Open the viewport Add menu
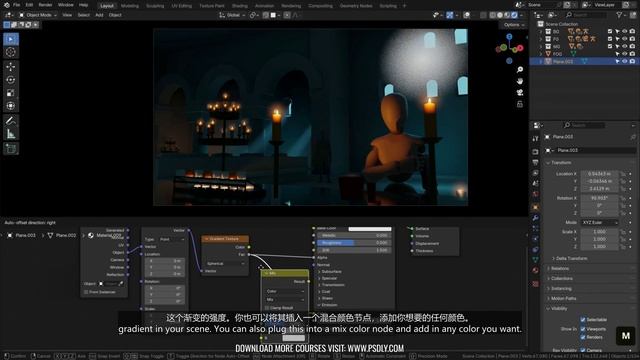Screen dimensions: 640x360 point(99,15)
